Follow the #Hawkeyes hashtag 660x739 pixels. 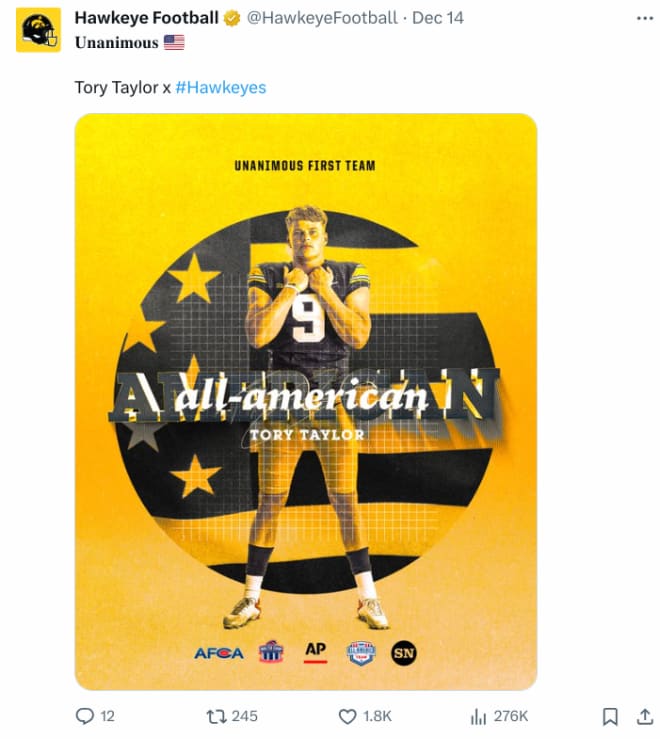pyautogui.click(x=221, y=87)
